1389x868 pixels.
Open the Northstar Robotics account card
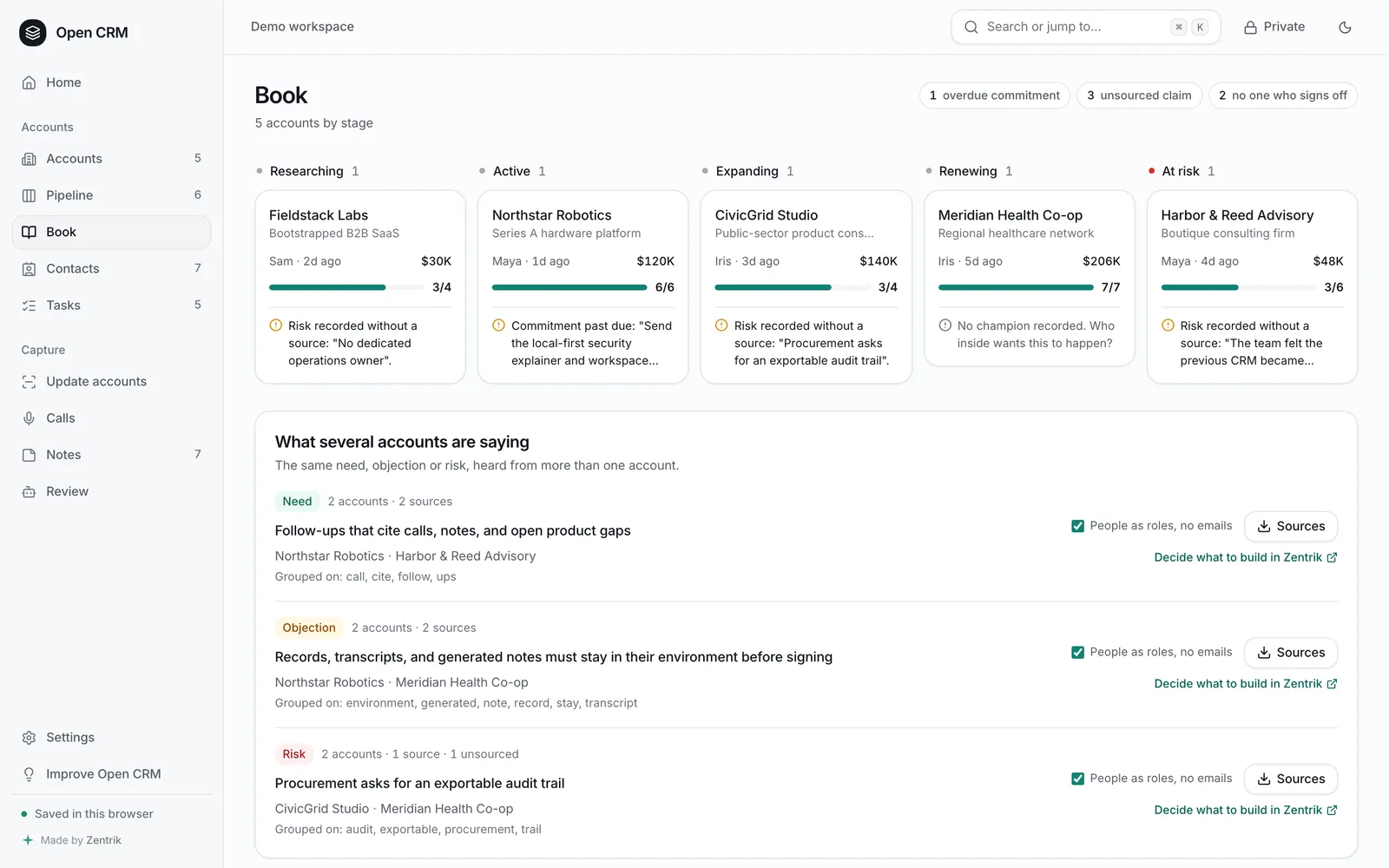(x=583, y=287)
